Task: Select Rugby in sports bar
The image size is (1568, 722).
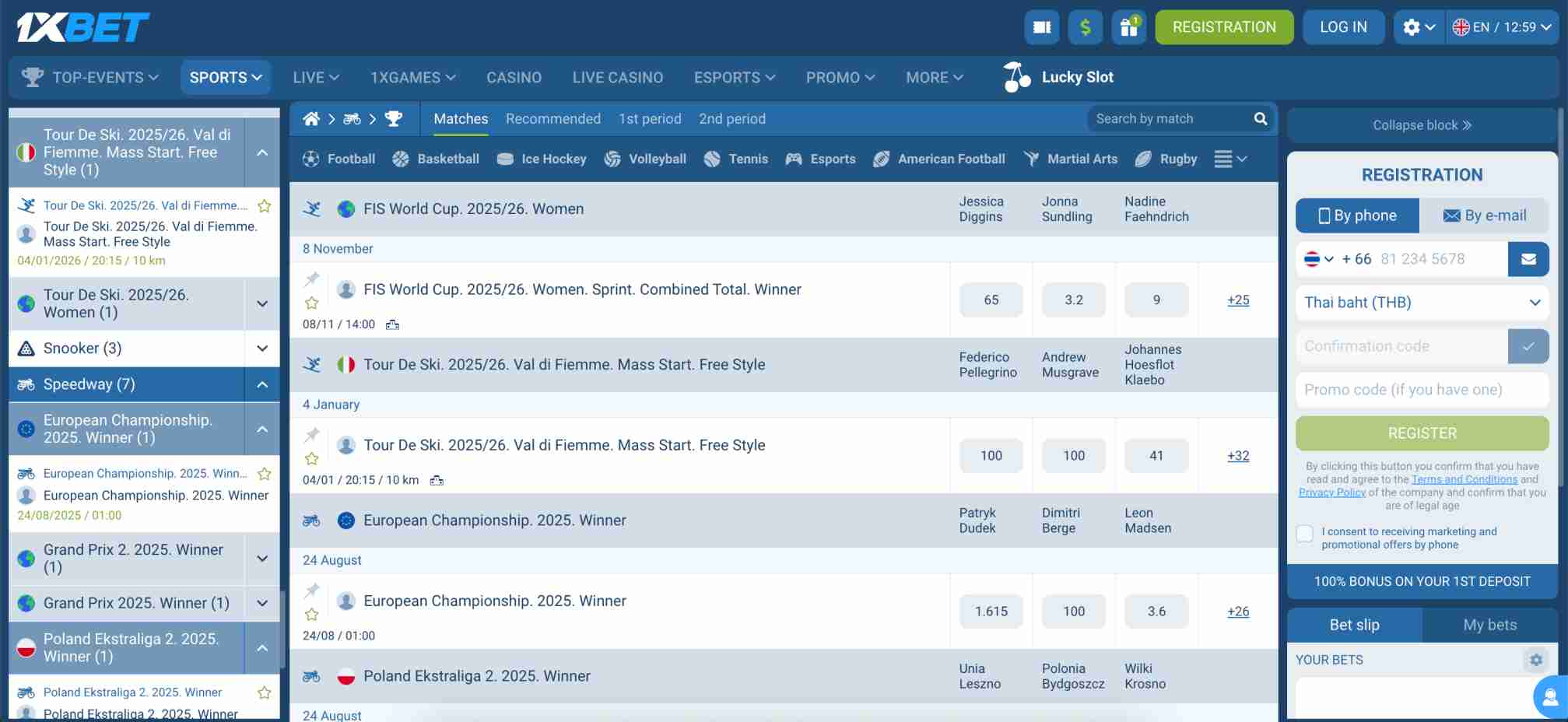Action: pyautogui.click(x=1166, y=159)
